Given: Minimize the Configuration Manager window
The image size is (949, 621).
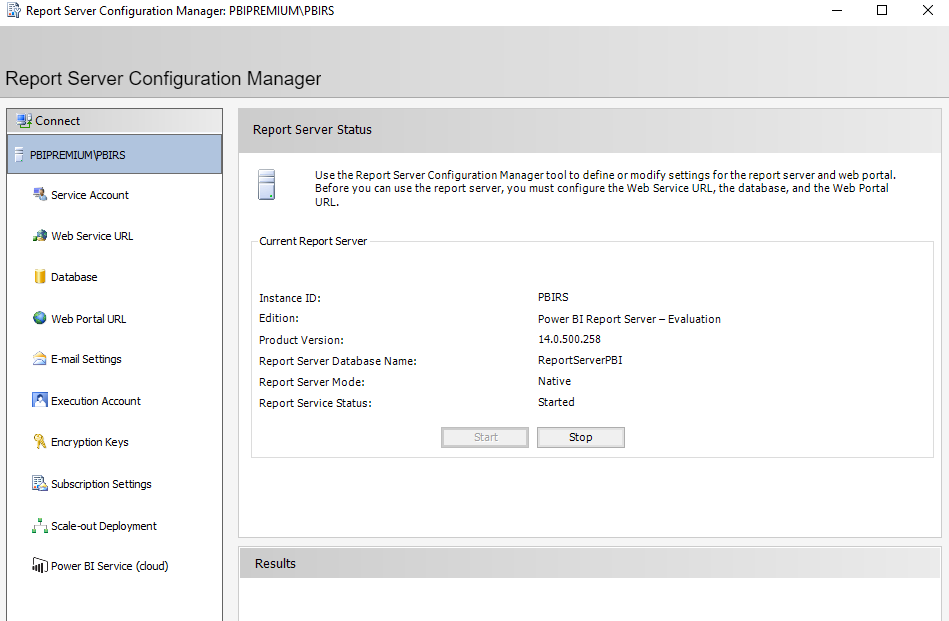Looking at the screenshot, I should 836,10.
